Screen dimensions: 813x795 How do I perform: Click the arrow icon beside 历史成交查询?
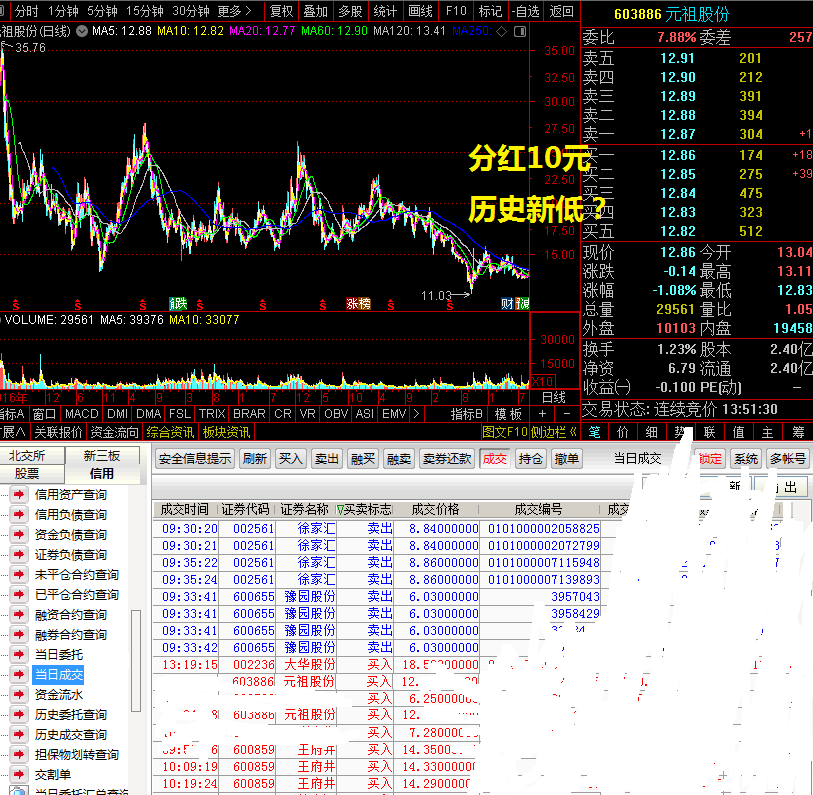(19, 734)
